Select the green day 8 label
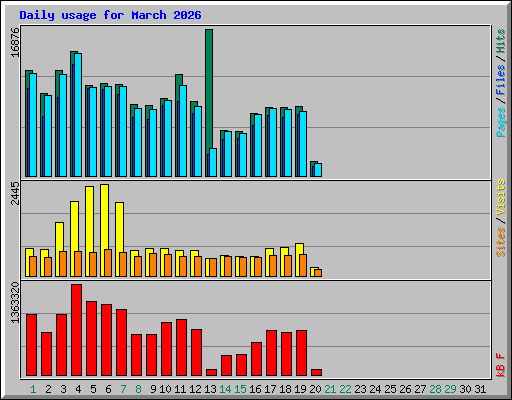512x400 pixels. coord(138,389)
